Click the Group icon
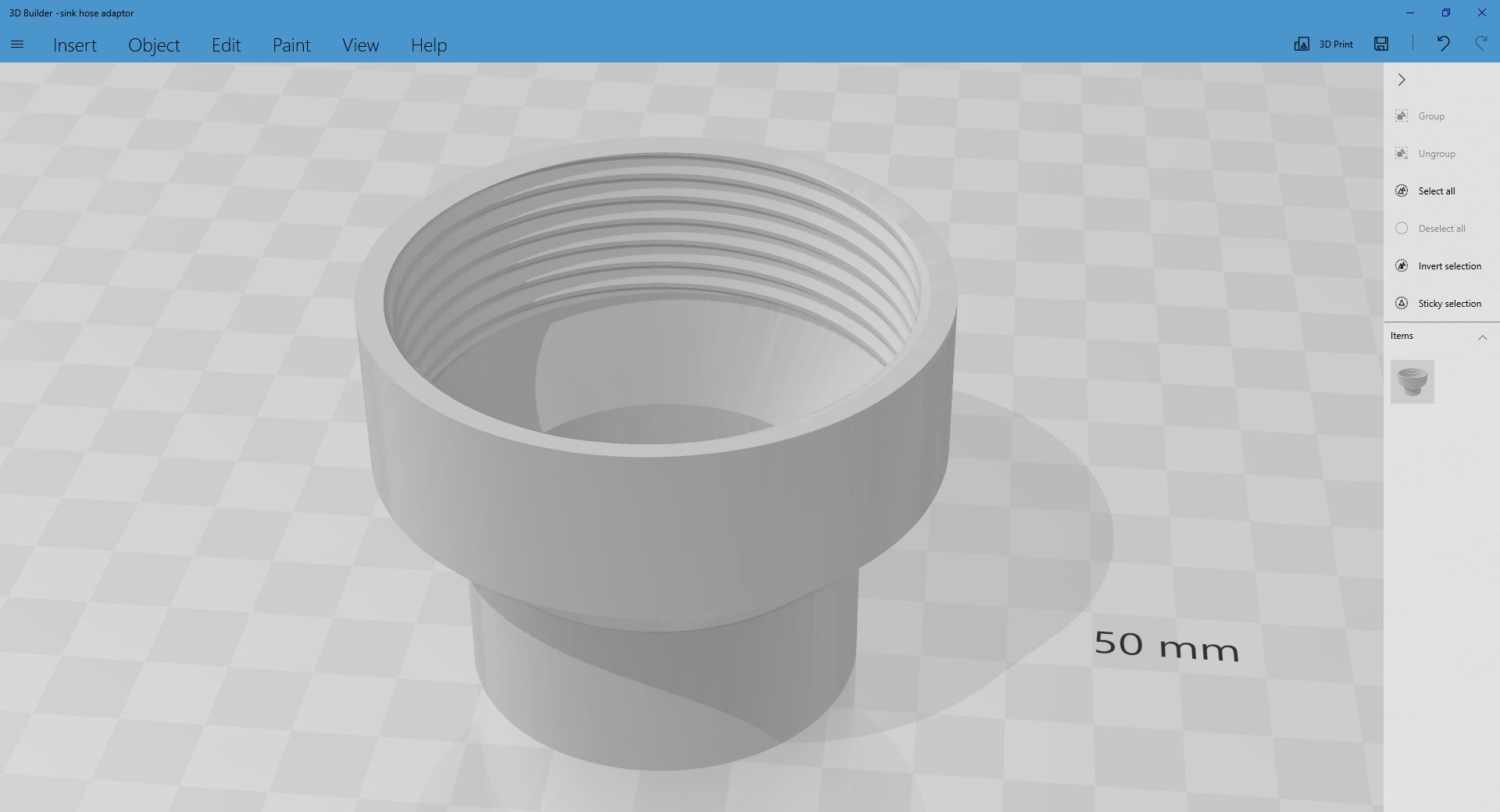Image resolution: width=1500 pixels, height=812 pixels. click(x=1402, y=116)
